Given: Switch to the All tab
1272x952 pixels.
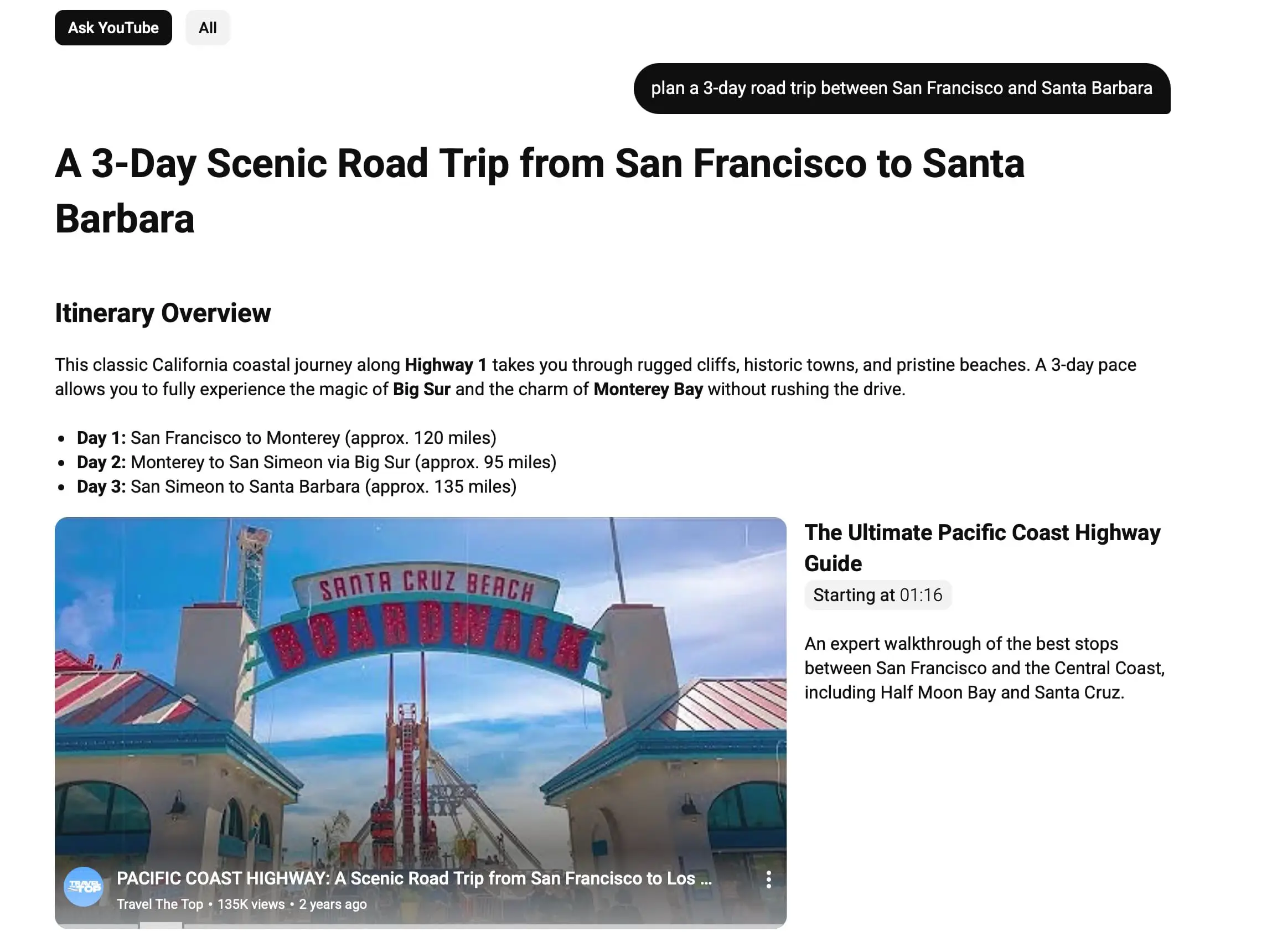Looking at the screenshot, I should 208,28.
